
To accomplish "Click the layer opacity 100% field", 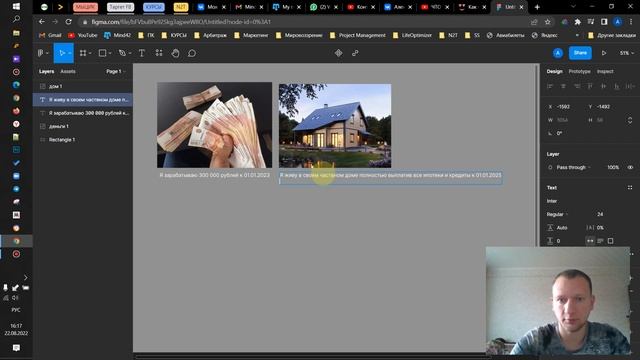I will pyautogui.click(x=613, y=167).
